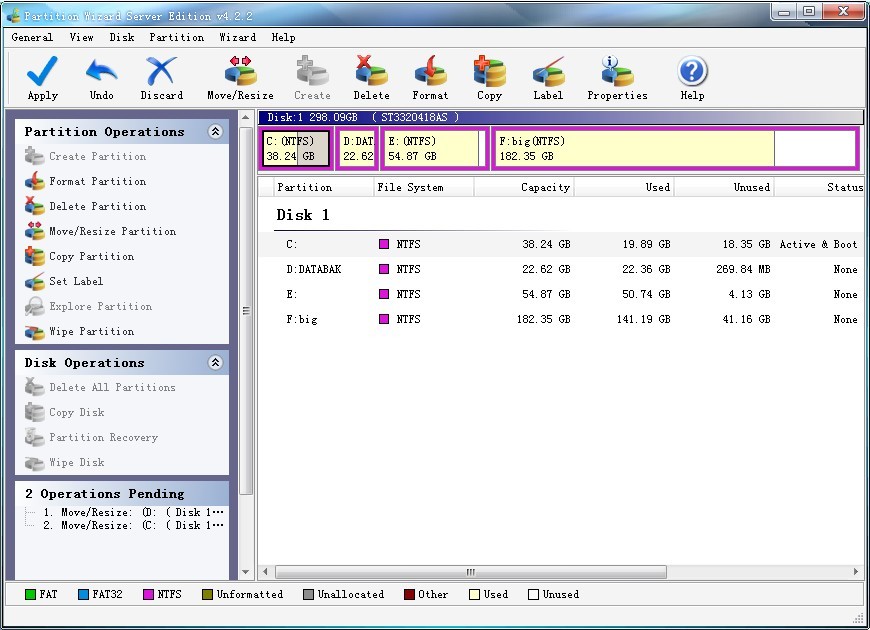The height and width of the screenshot is (630, 870).
Task: Click Copy Disk icon in sidebar
Action: click(x=34, y=412)
